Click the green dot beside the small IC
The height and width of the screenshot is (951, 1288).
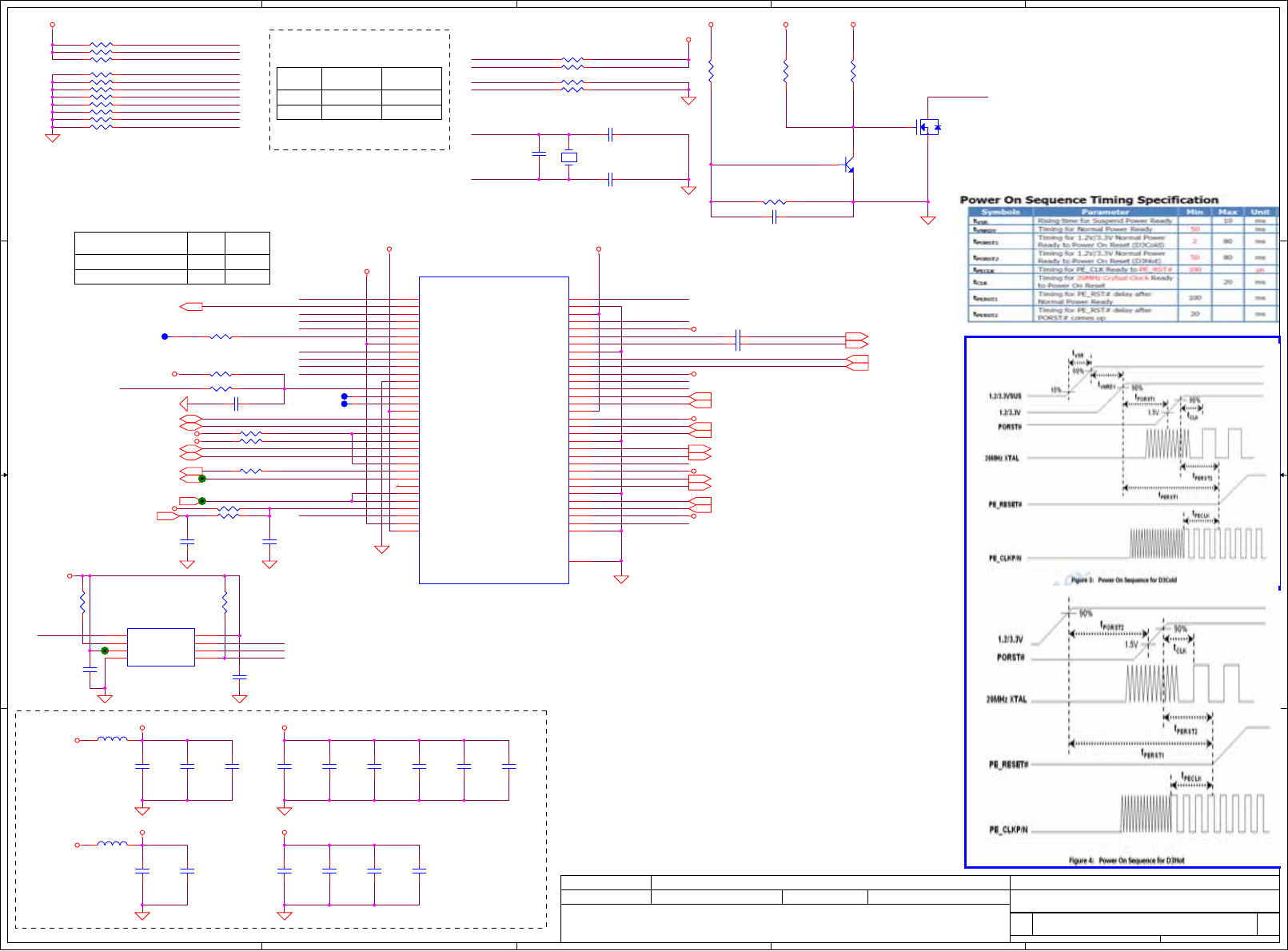click(x=105, y=651)
